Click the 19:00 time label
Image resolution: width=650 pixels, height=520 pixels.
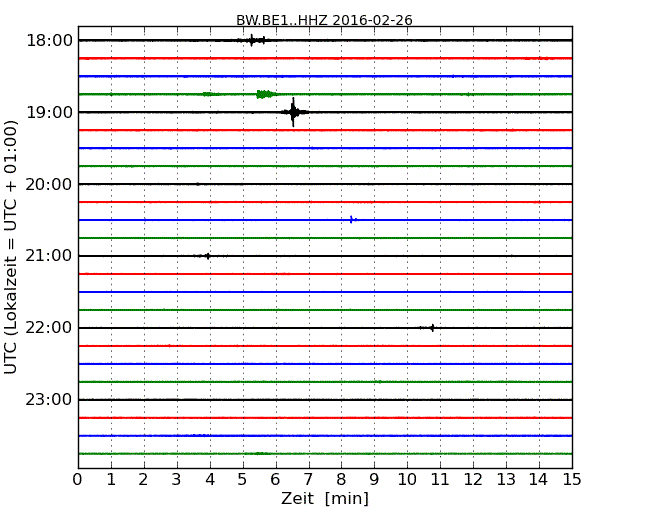pyautogui.click(x=49, y=112)
